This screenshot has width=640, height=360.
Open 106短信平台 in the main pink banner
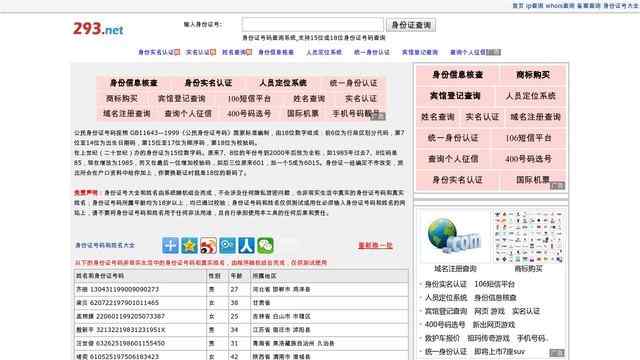(249, 98)
